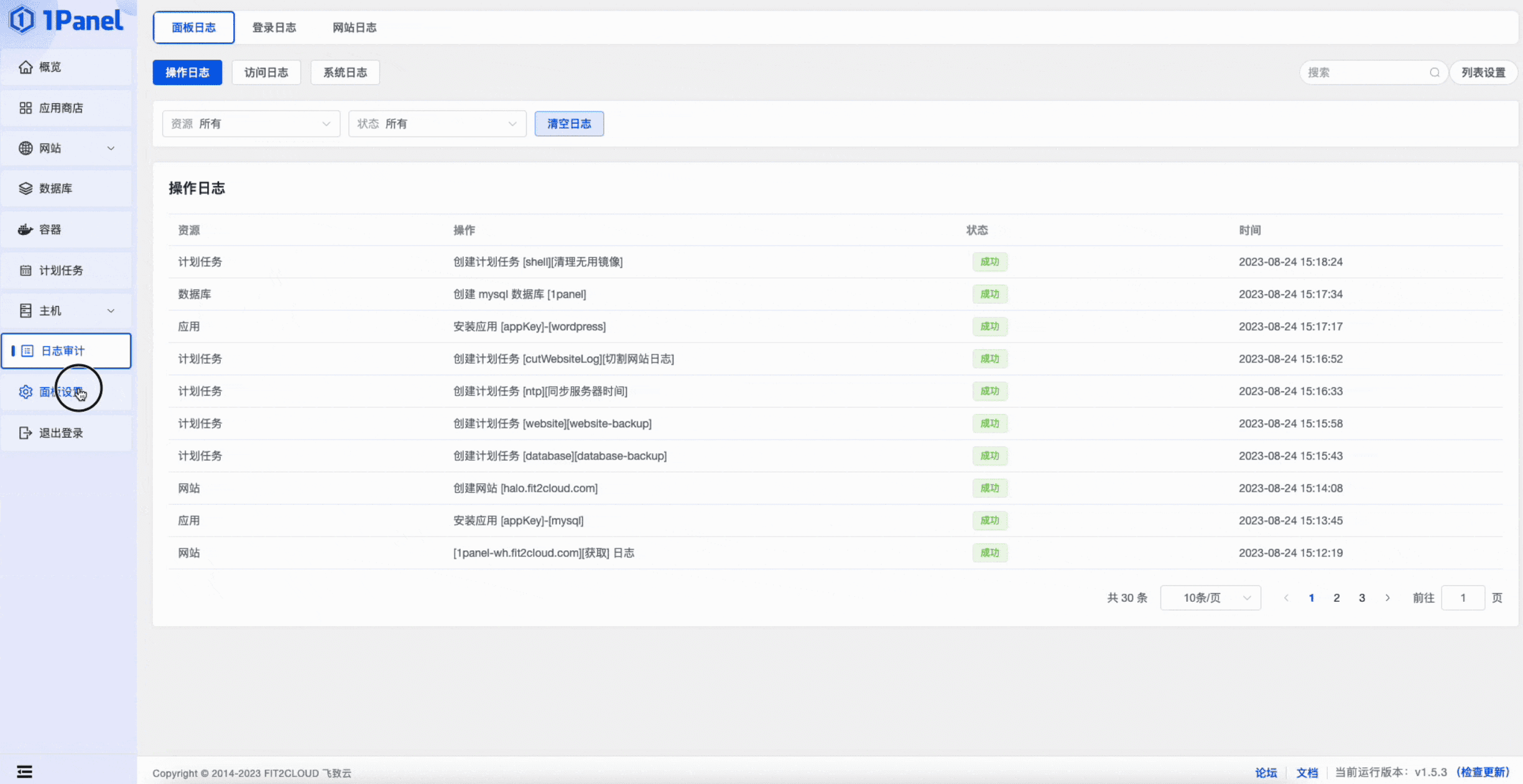Collapse sidebar with bottom menu icon

pyautogui.click(x=25, y=772)
